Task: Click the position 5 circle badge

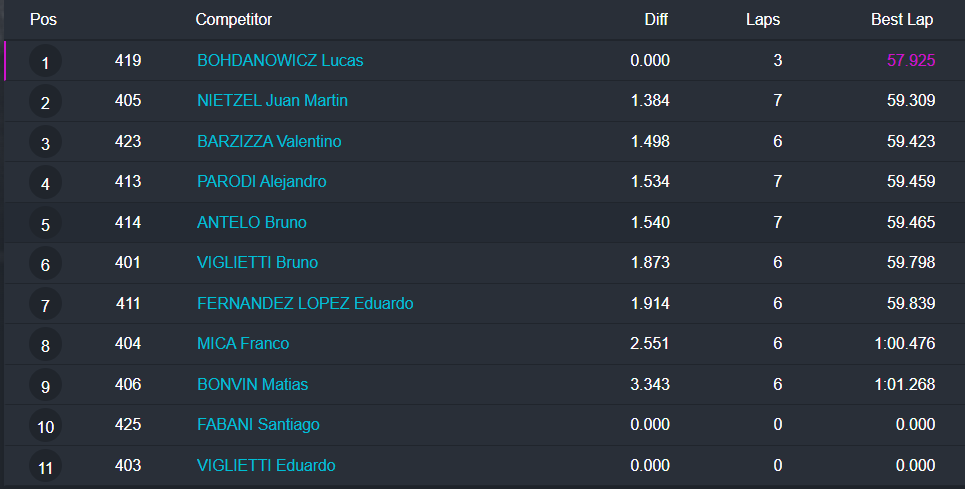Action: coord(45,225)
